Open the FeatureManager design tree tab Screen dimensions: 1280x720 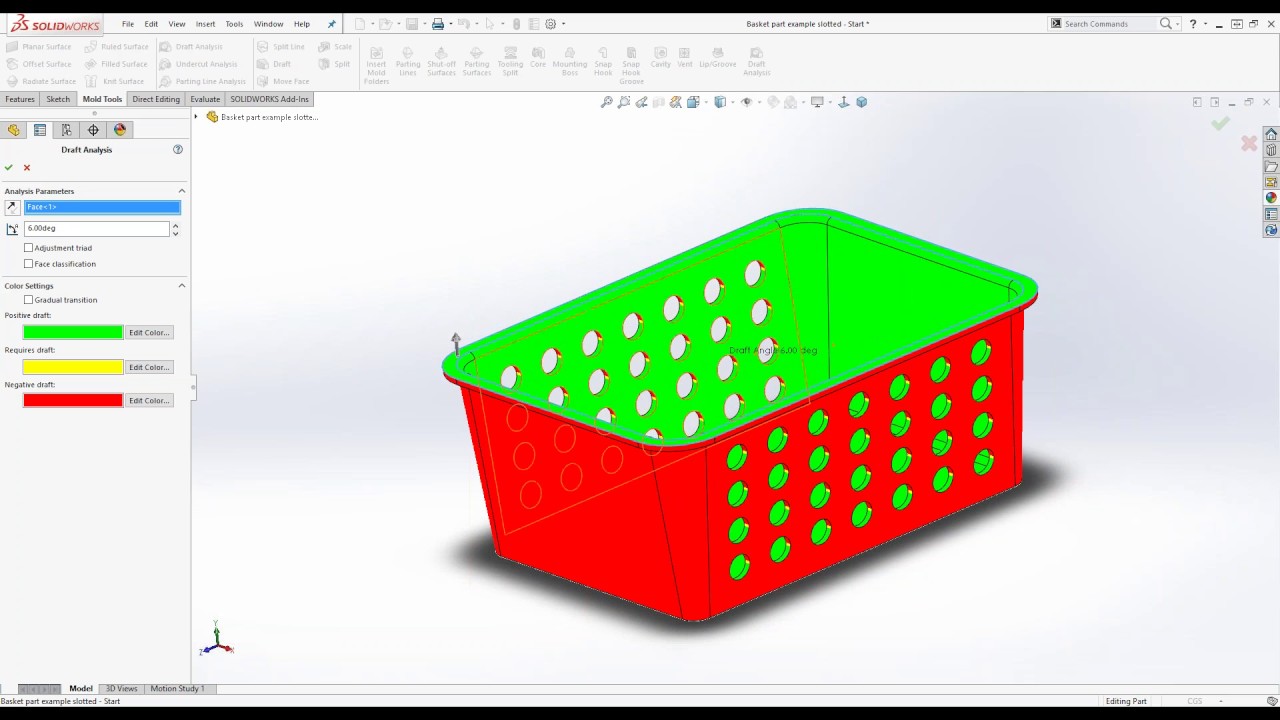[x=13, y=130]
